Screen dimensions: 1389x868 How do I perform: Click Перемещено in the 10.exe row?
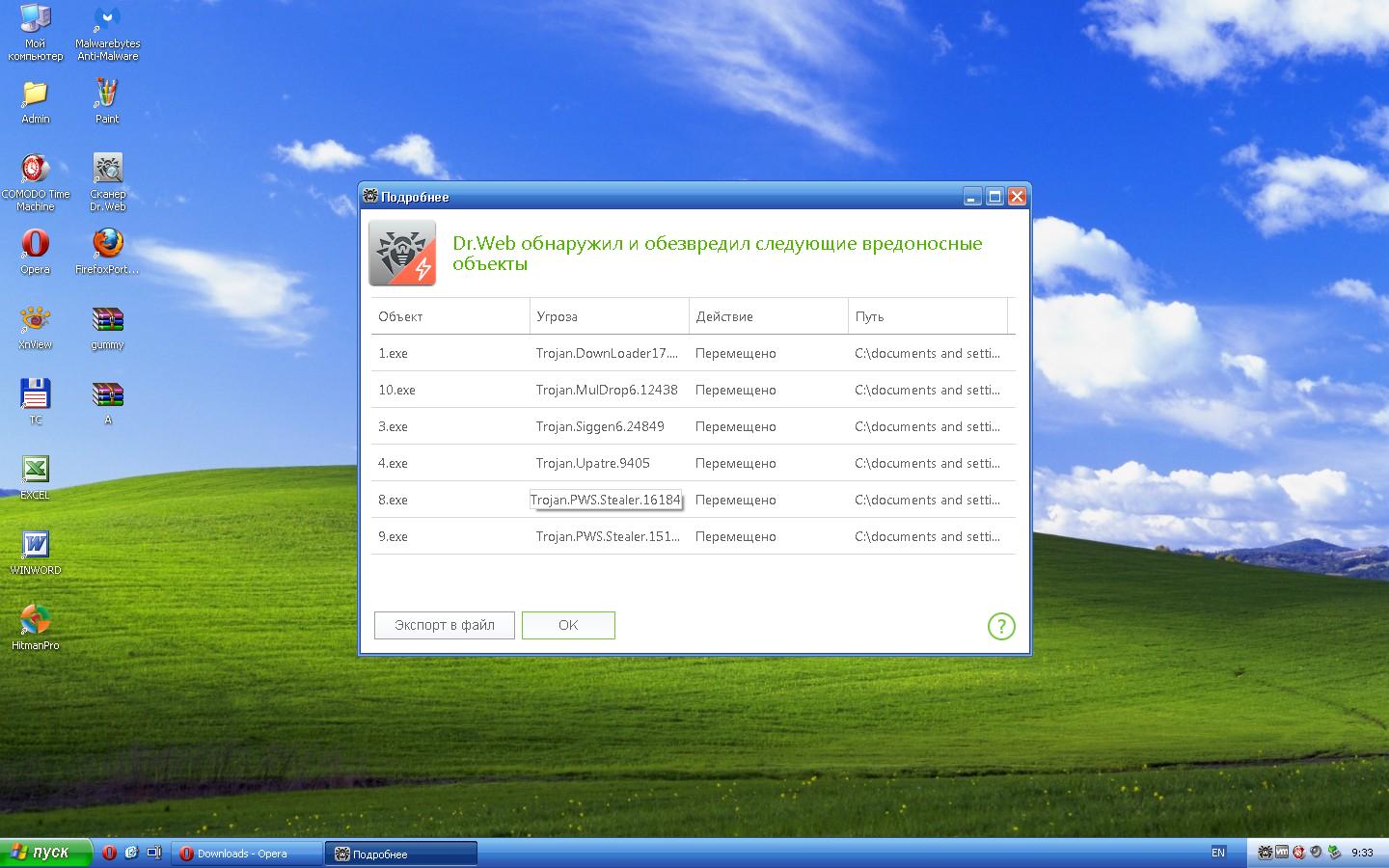click(736, 390)
